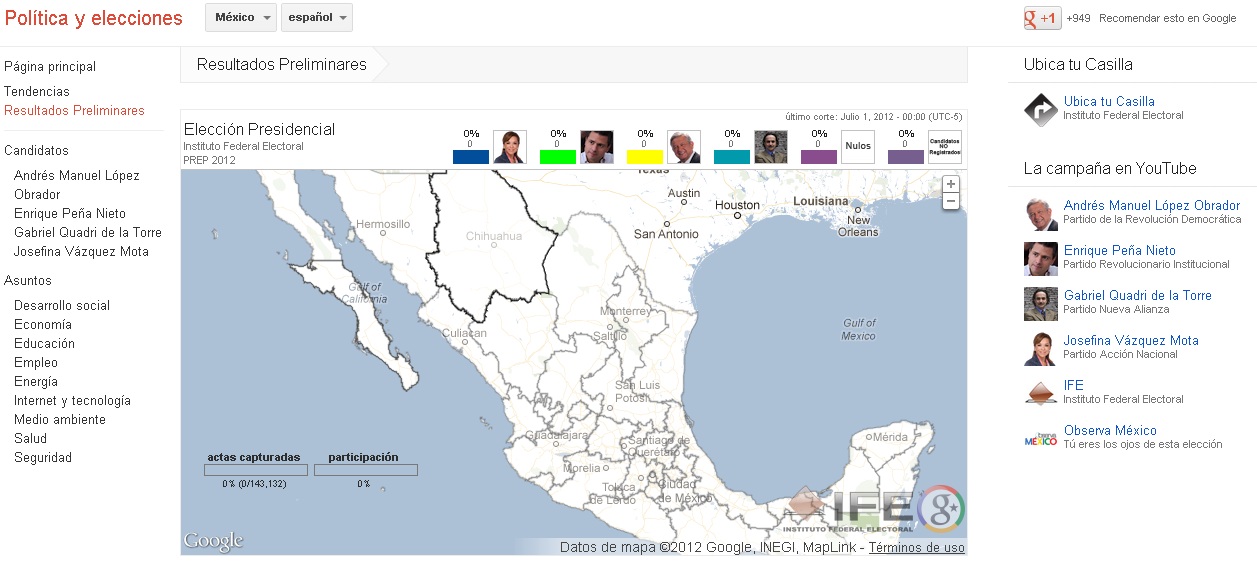Click the green party color swatch
This screenshot has width=1257, height=566.
558,157
